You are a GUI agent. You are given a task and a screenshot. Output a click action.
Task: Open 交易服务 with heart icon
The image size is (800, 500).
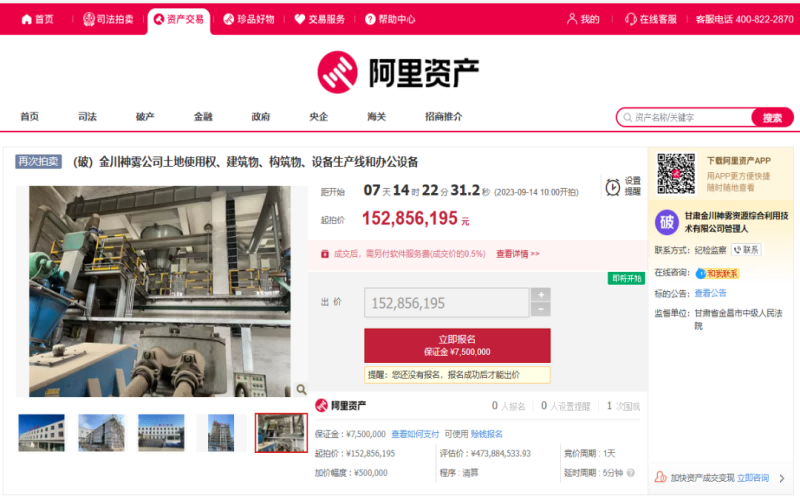pos(320,19)
